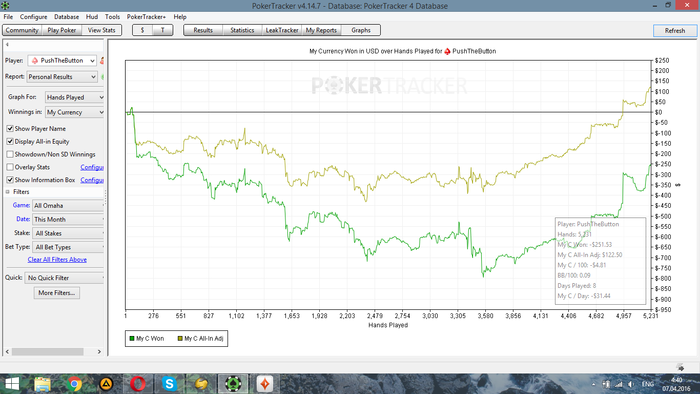Toggle Show Information Box checkbox

[x=10, y=180]
